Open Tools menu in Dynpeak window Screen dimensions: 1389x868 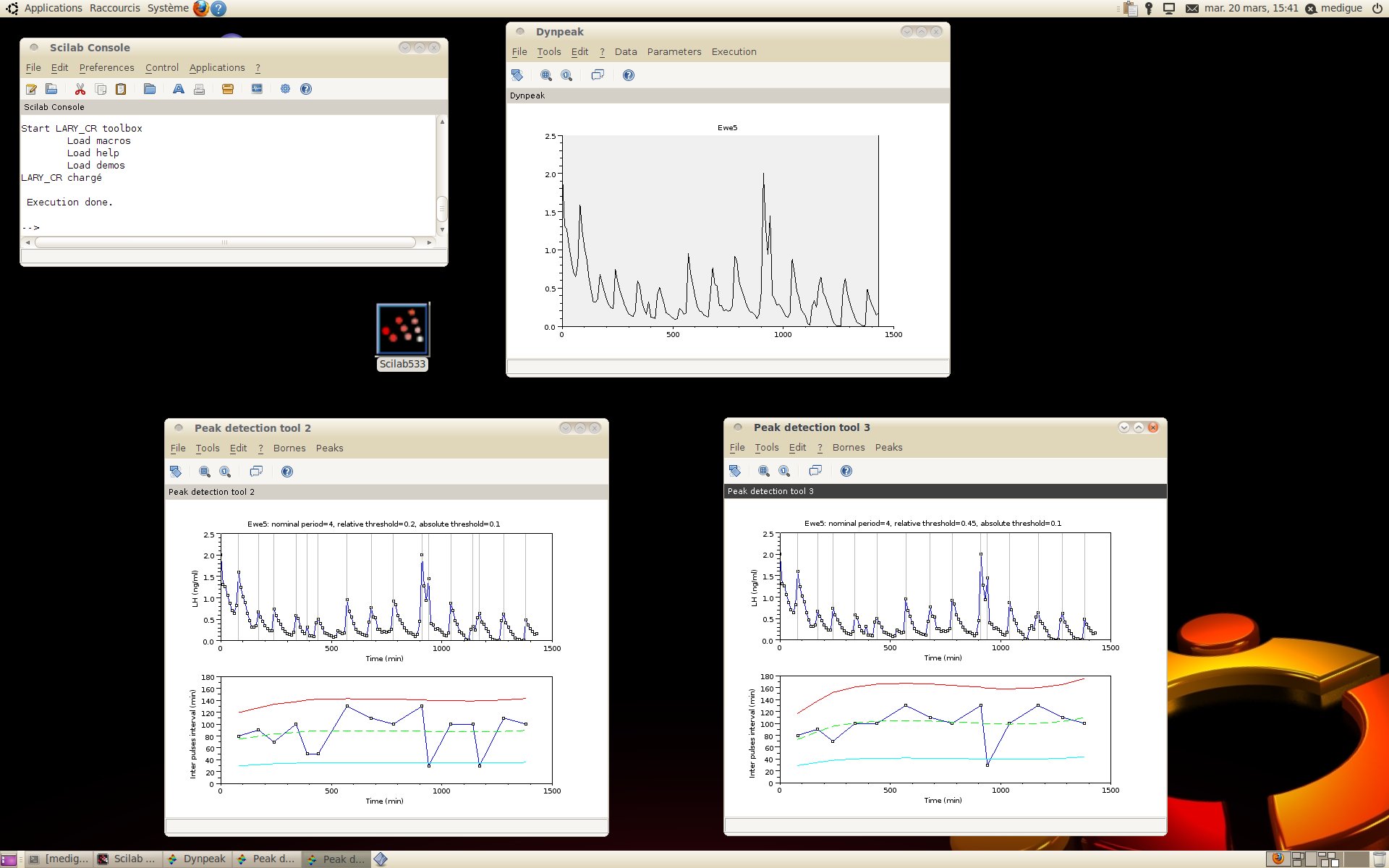click(549, 52)
